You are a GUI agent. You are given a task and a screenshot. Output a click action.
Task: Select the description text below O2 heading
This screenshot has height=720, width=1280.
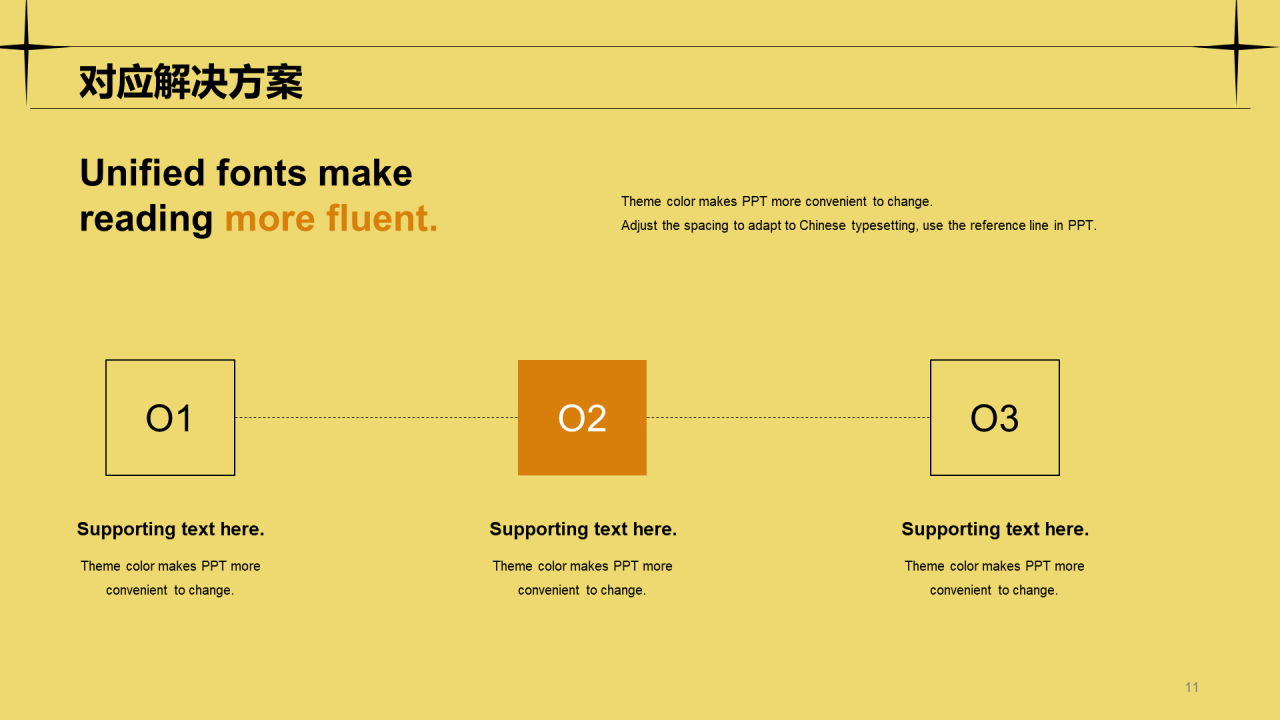click(583, 578)
